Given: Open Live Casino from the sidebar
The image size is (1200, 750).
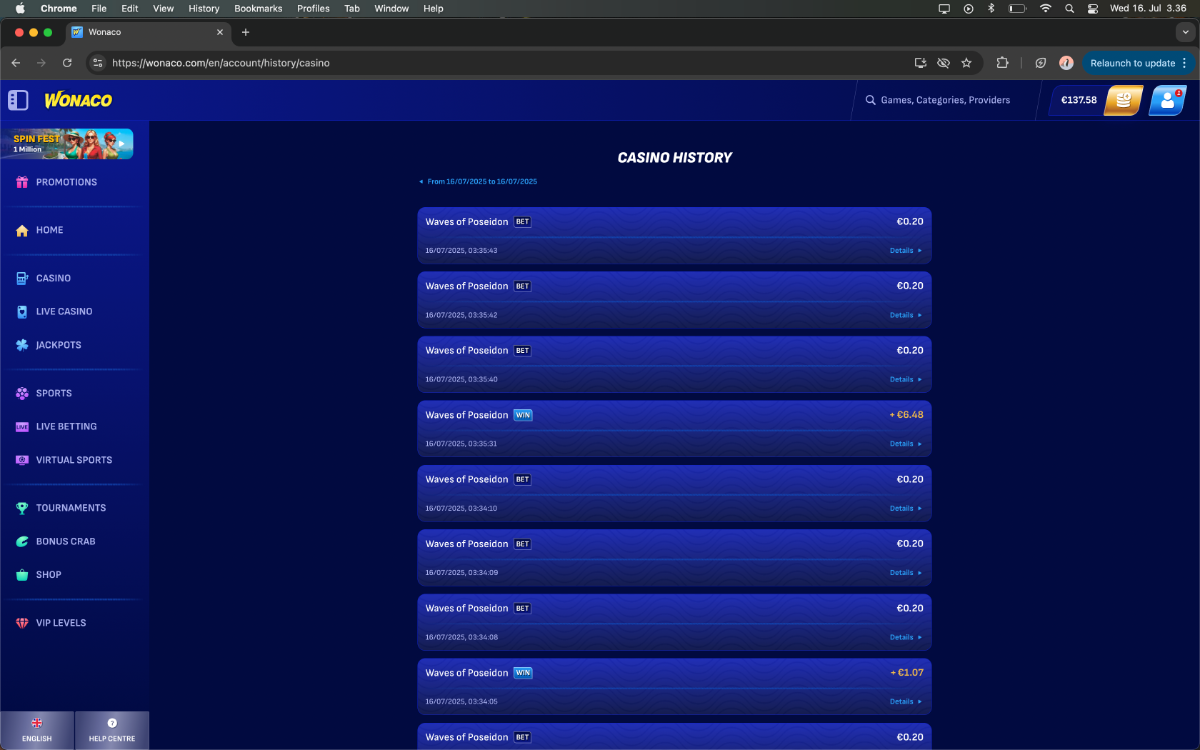Looking at the screenshot, I should (x=64, y=311).
